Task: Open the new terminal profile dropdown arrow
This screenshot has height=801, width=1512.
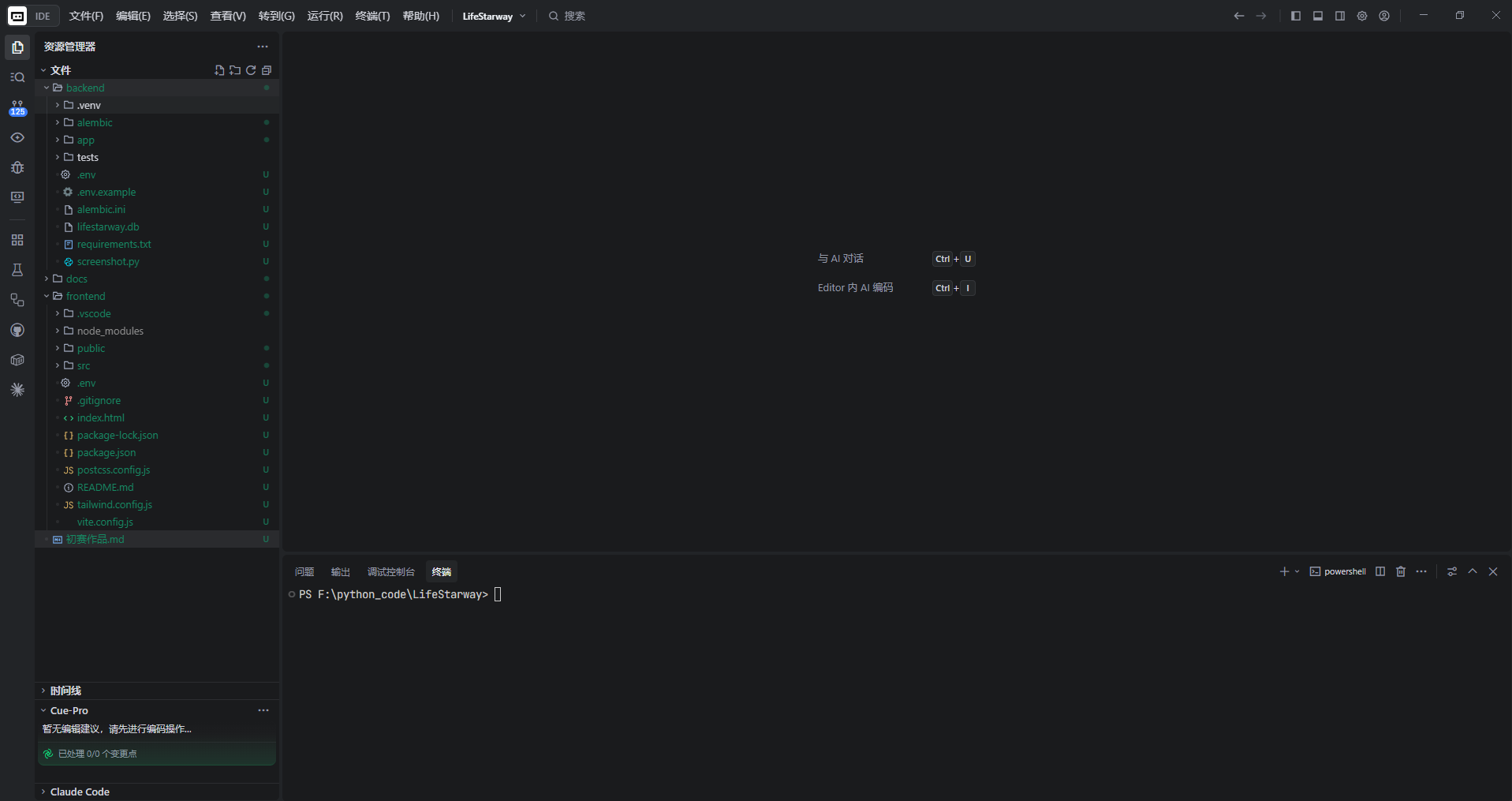Action: click(x=1297, y=571)
